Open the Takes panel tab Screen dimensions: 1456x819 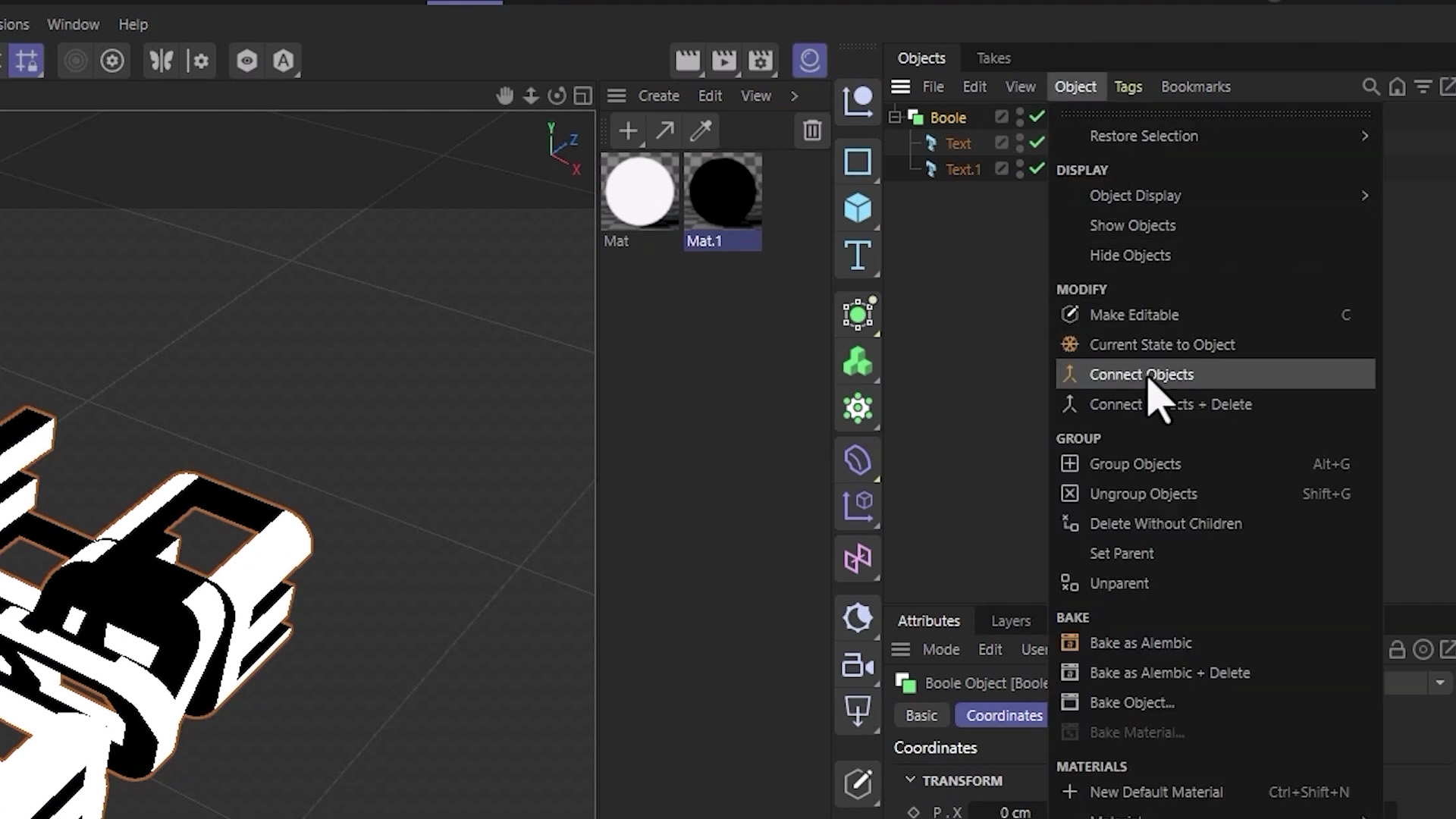[x=993, y=57]
